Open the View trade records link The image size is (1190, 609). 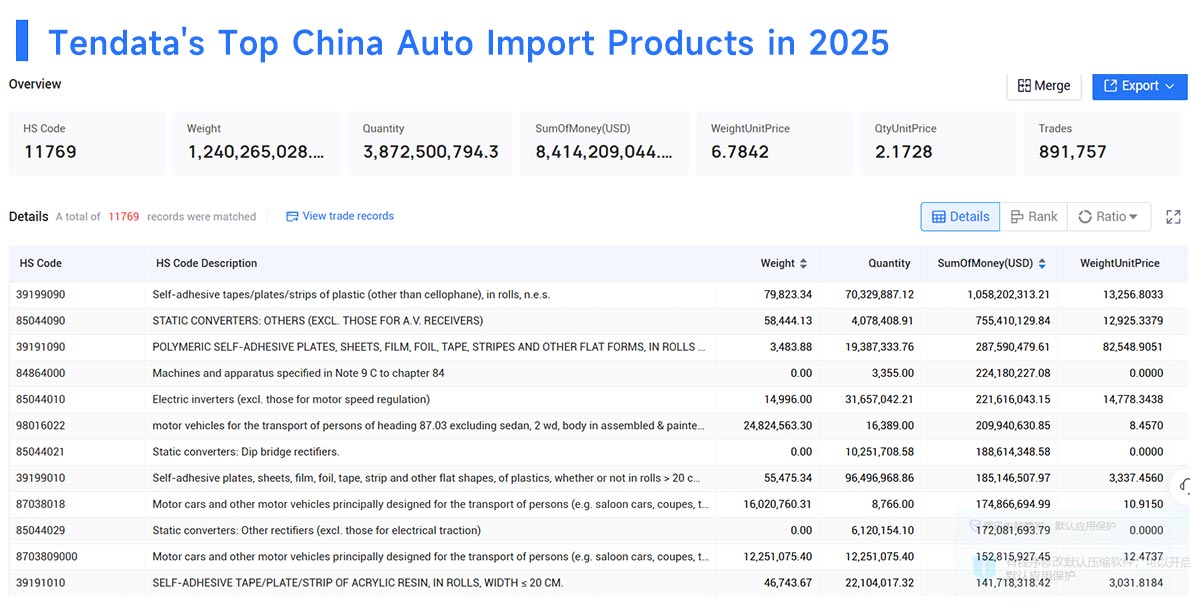pos(340,216)
